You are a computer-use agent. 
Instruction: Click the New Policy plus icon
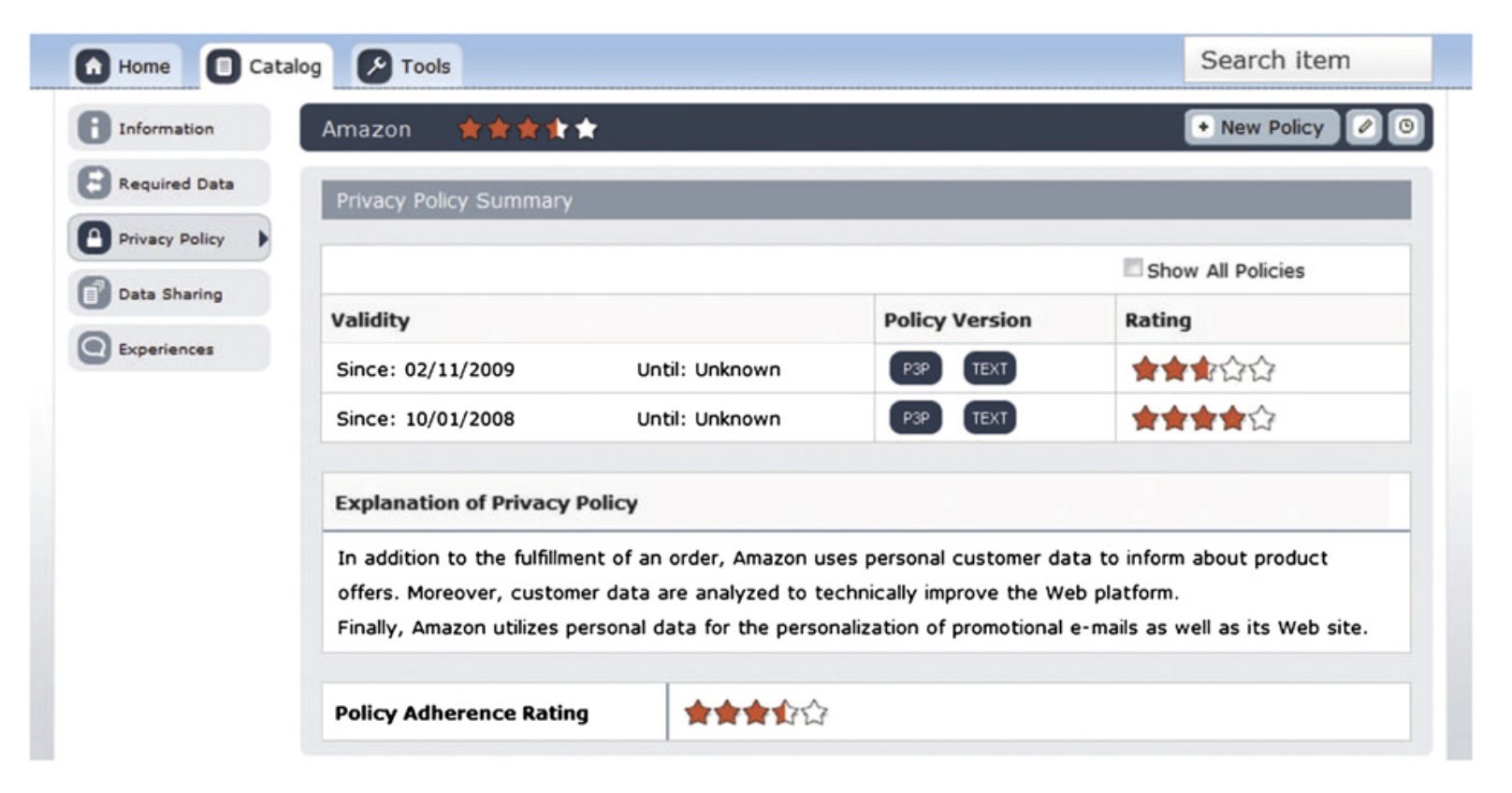pos(1203,126)
